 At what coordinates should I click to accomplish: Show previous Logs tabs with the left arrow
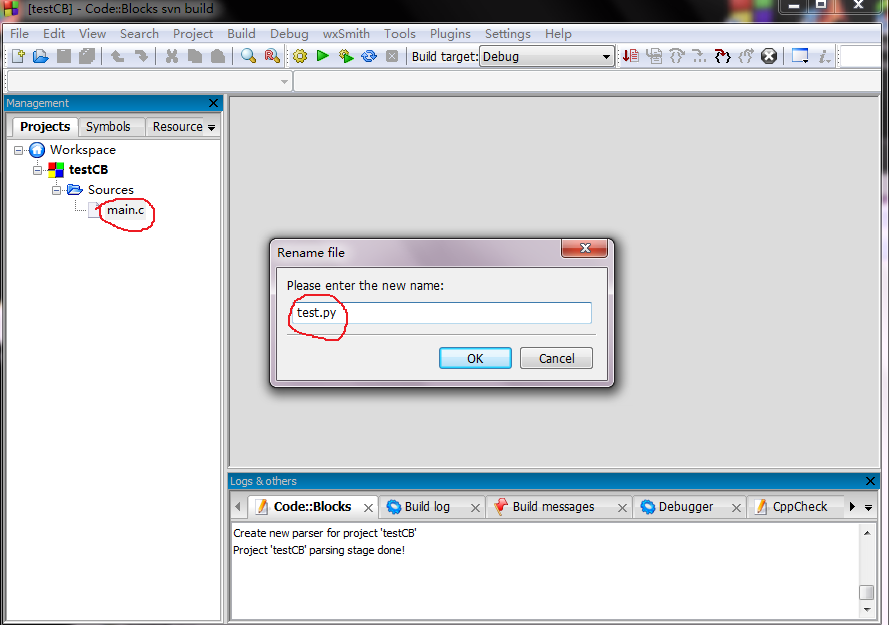click(238, 506)
